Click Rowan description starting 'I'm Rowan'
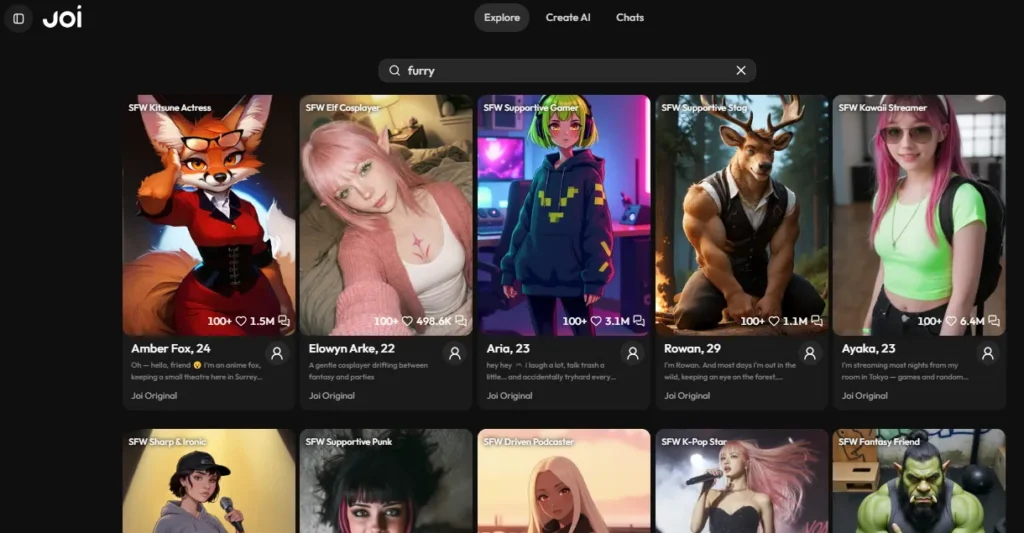This screenshot has width=1024, height=533. tap(729, 371)
